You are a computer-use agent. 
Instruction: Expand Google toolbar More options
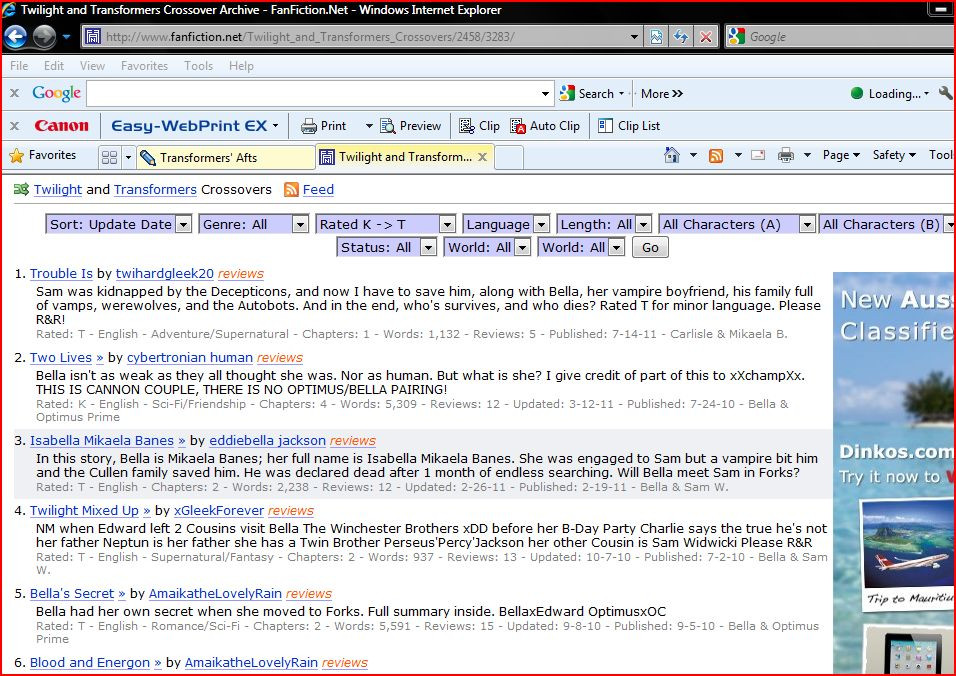[x=662, y=93]
